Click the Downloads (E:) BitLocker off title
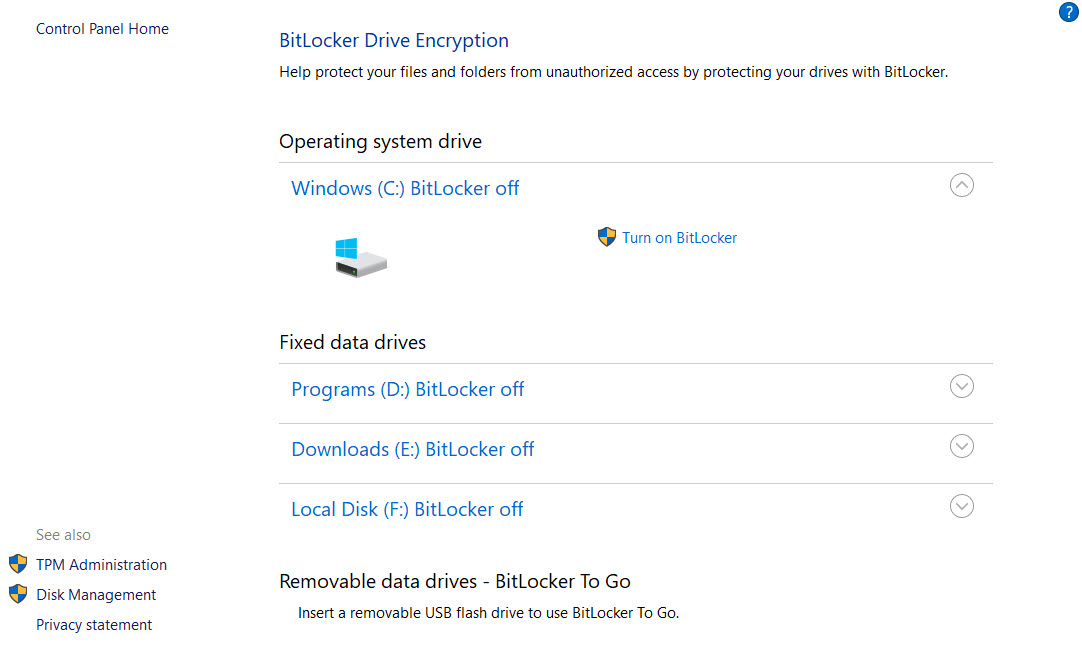Screen dimensions: 1082x659 pyautogui.click(x=412, y=449)
